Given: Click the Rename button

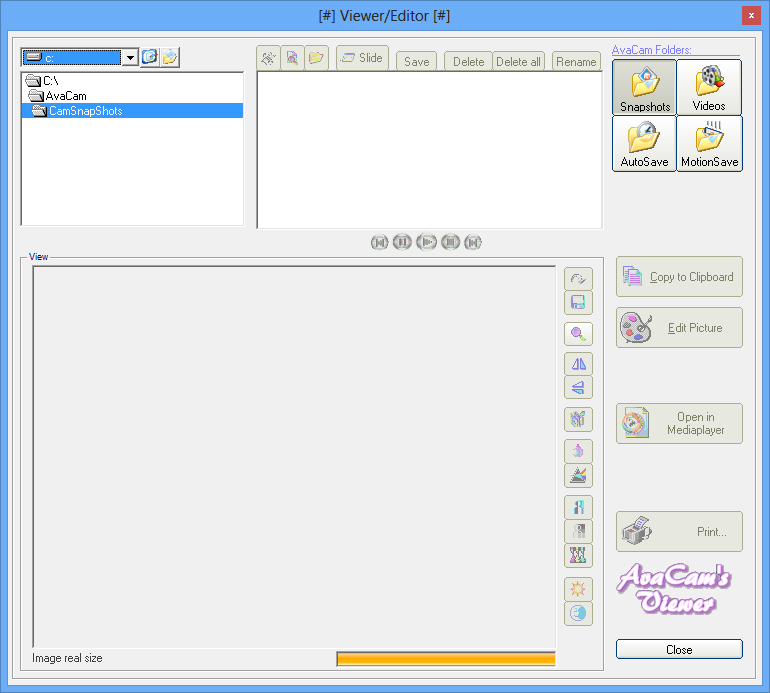Looking at the screenshot, I should coord(576,61).
